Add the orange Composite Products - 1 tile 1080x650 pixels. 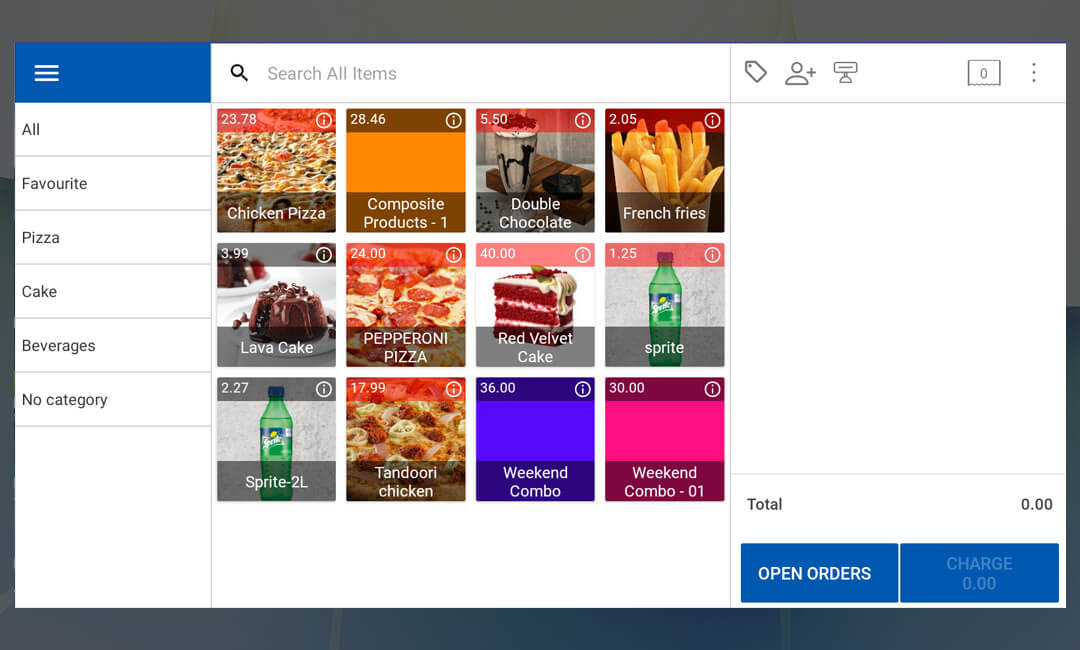(405, 171)
